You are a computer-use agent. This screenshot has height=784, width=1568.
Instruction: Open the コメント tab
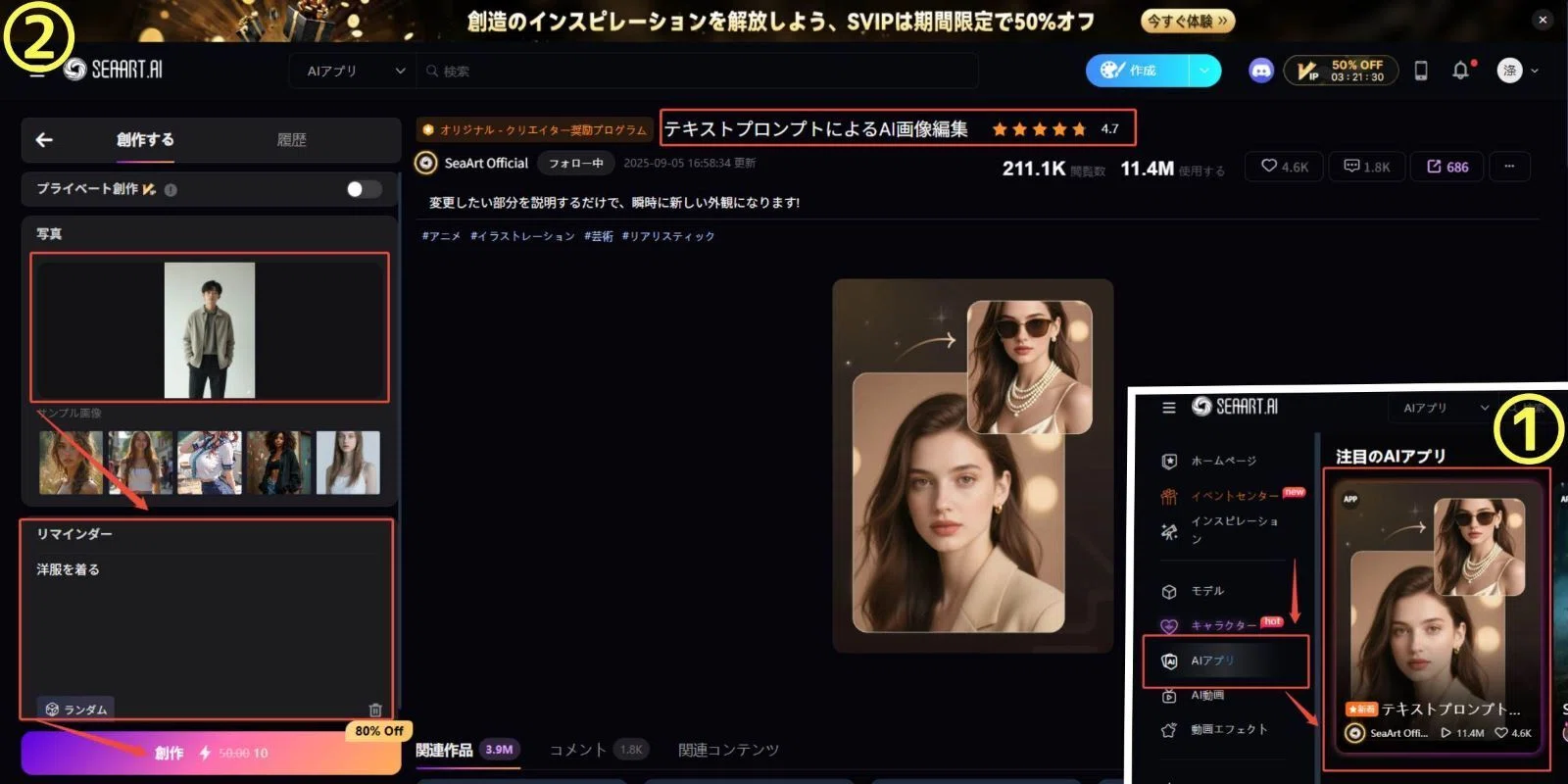599,750
